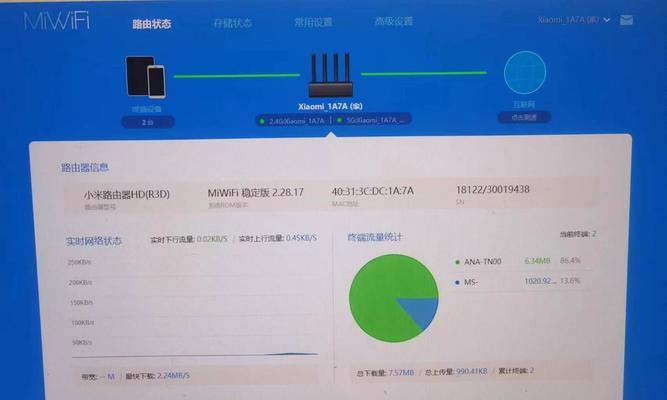Click the total upload 990.41KB value
This screenshot has width=667, height=400.
(x=471, y=371)
